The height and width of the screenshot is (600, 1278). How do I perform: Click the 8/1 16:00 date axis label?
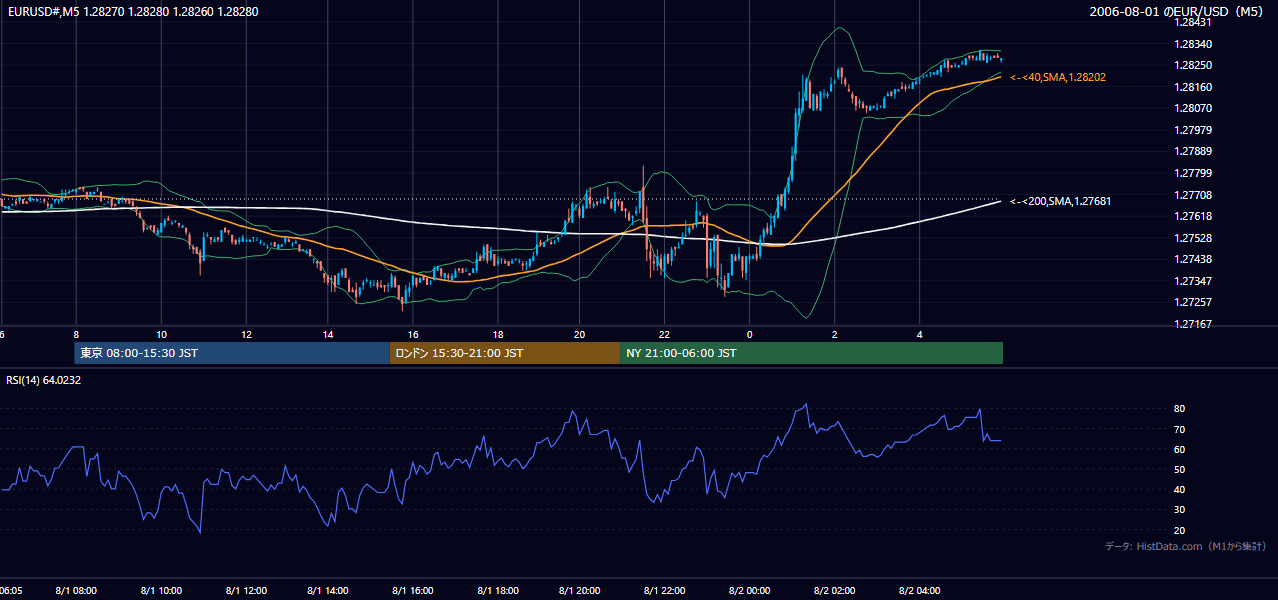click(413, 591)
